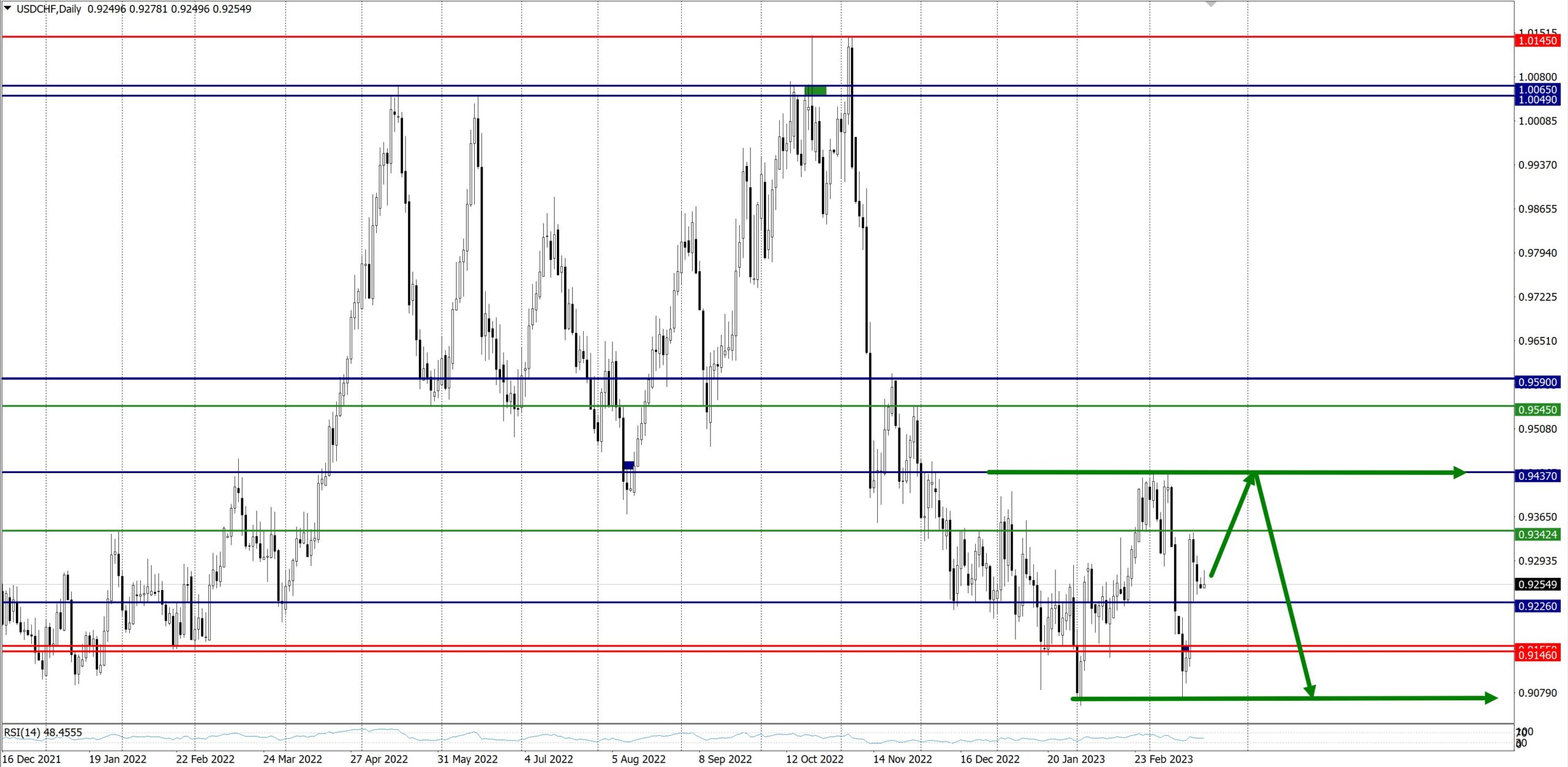Click the blue 0.94370 level label

(1537, 476)
